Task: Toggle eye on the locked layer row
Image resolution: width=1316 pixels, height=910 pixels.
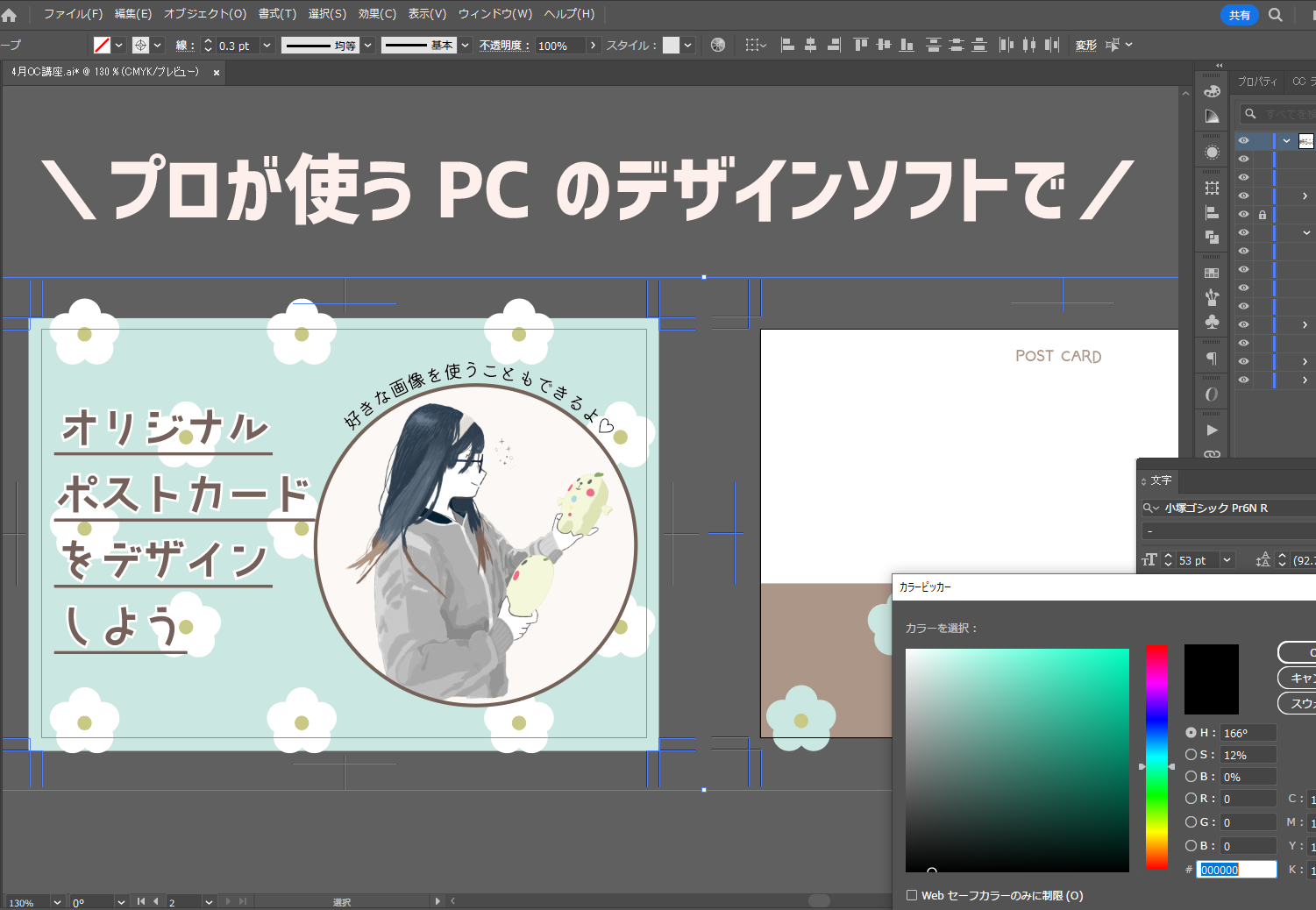Action: pyautogui.click(x=1243, y=214)
